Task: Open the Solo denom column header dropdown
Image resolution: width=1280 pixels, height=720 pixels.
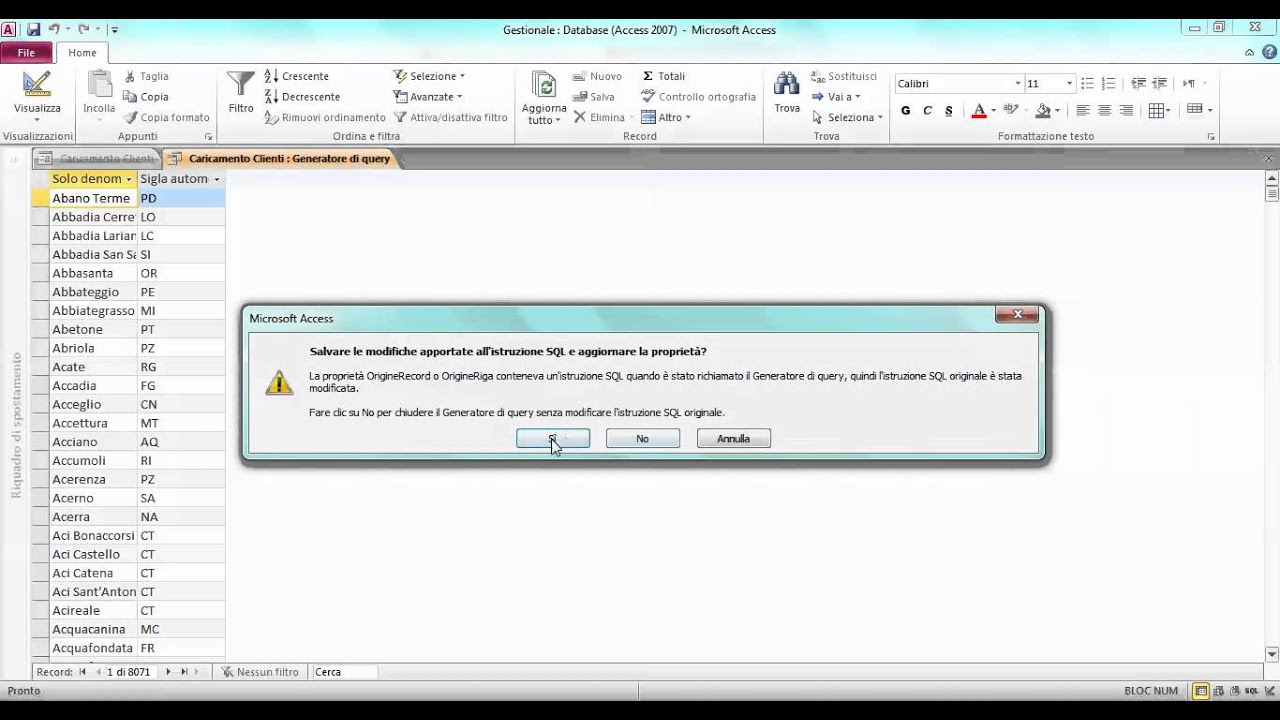Action: pyautogui.click(x=129, y=179)
